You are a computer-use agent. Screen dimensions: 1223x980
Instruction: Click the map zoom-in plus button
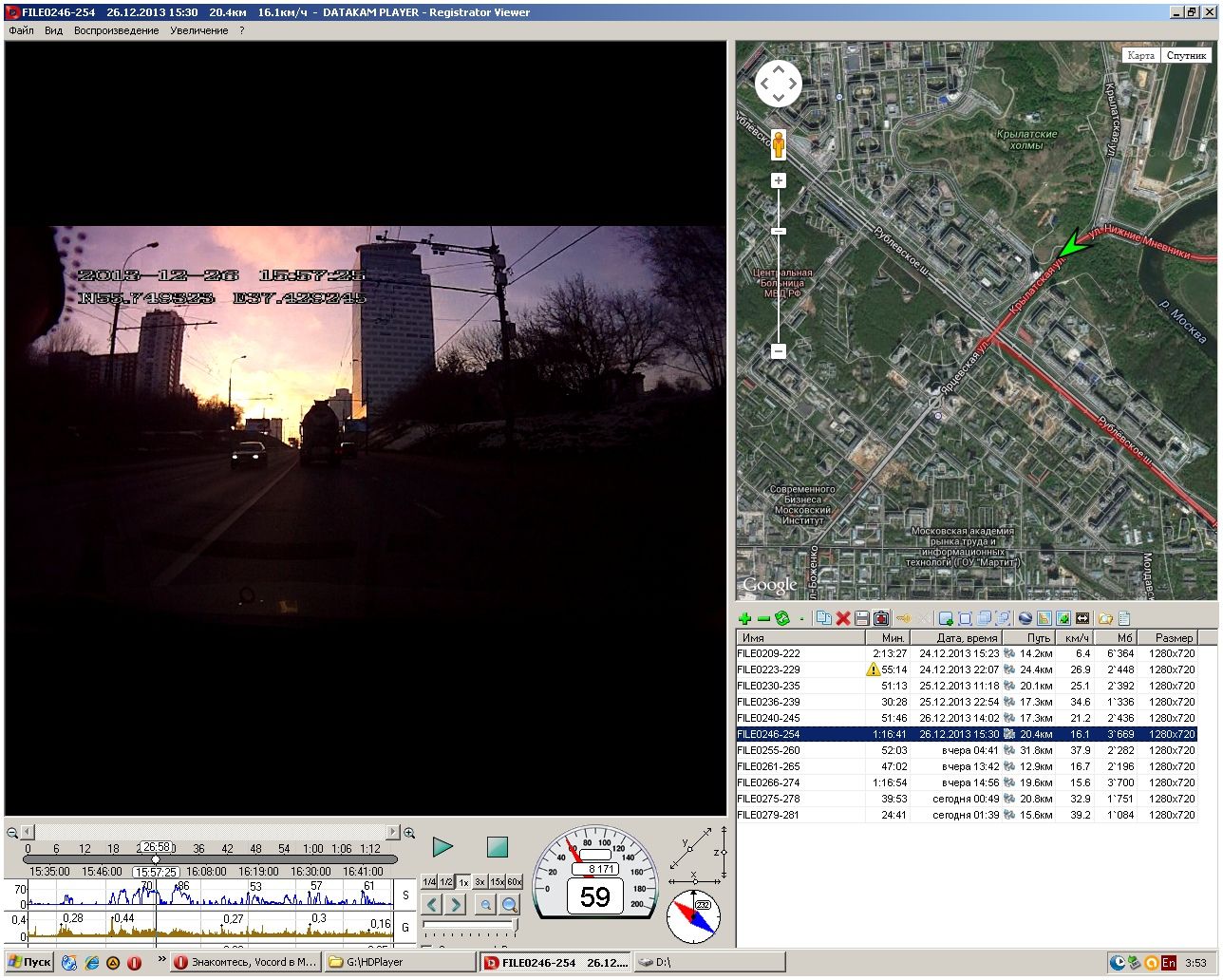click(779, 180)
